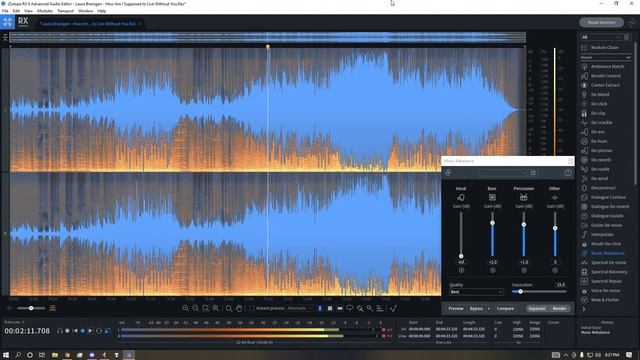This screenshot has width=640, height=360.
Task: Click the Preview button
Action: tap(456, 309)
